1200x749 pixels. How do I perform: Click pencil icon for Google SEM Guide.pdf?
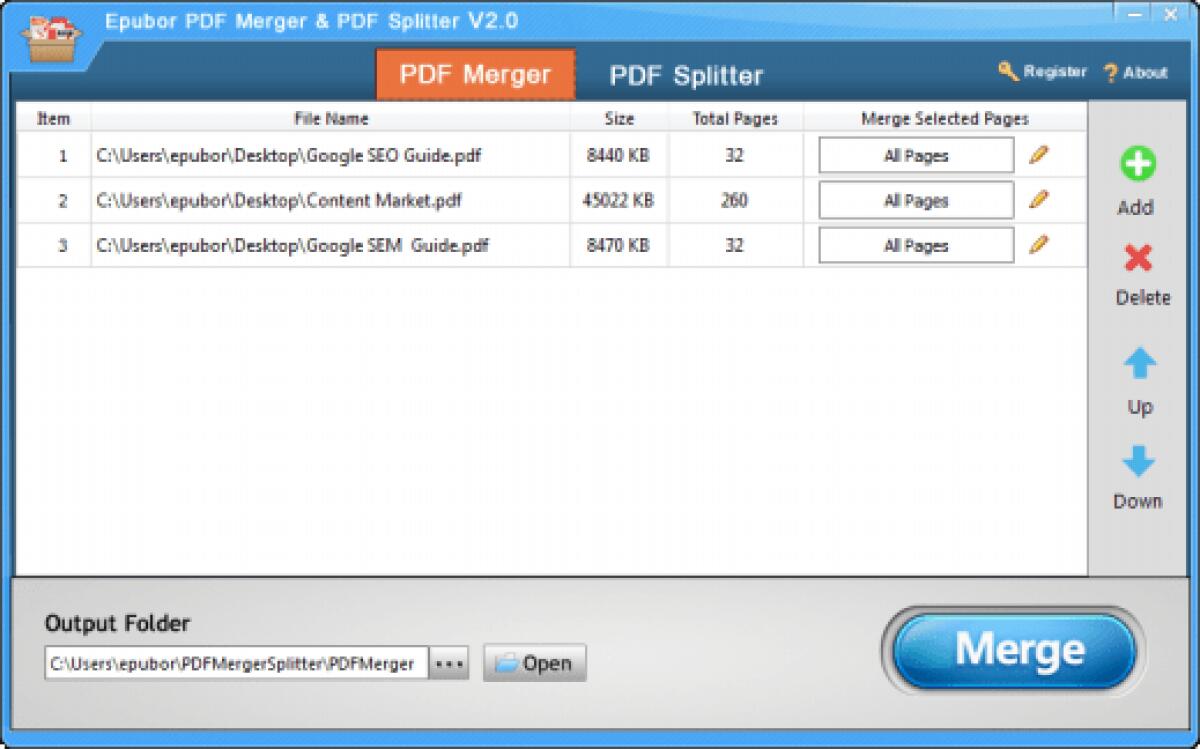1039,245
